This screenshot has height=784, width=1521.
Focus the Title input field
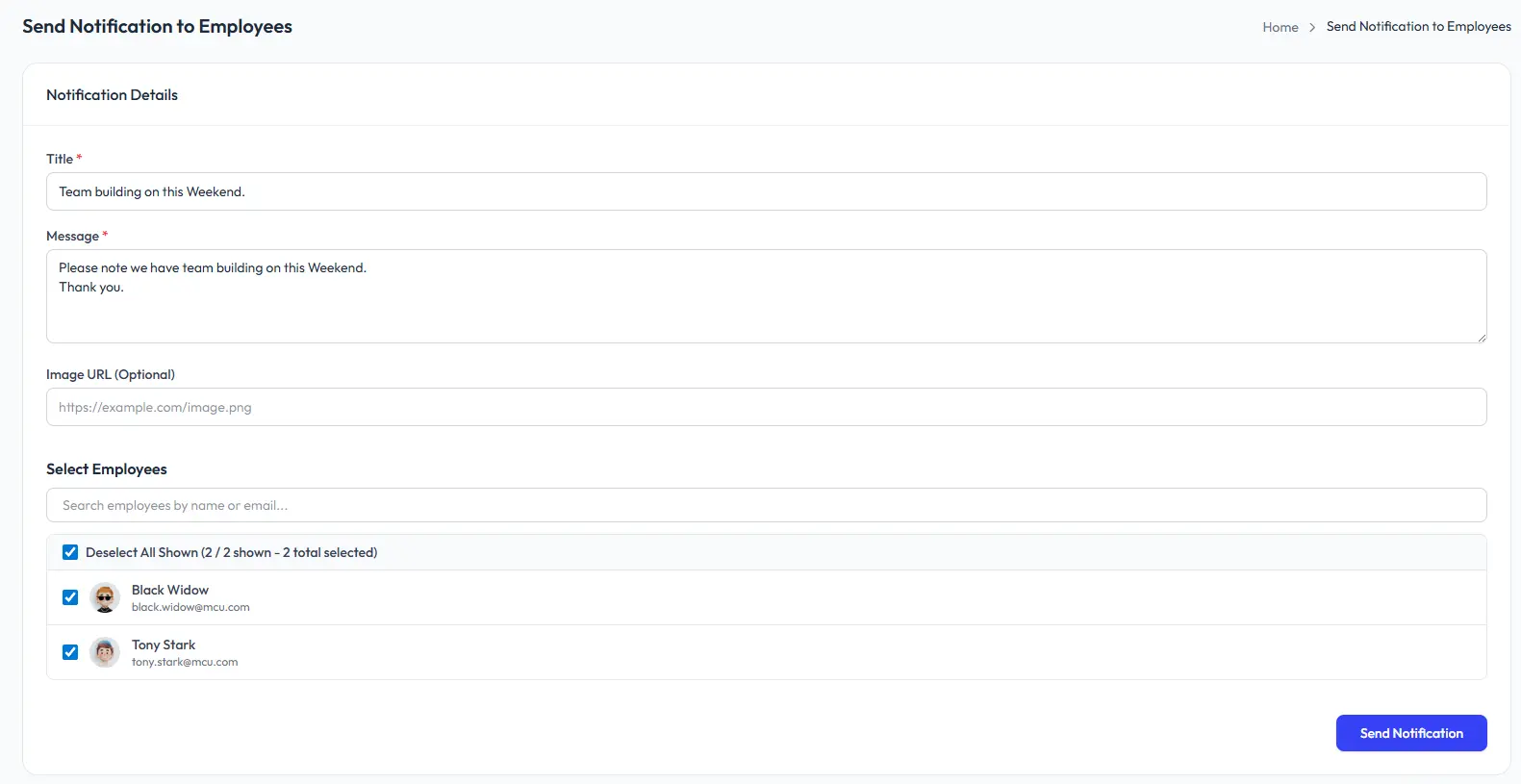(x=766, y=191)
